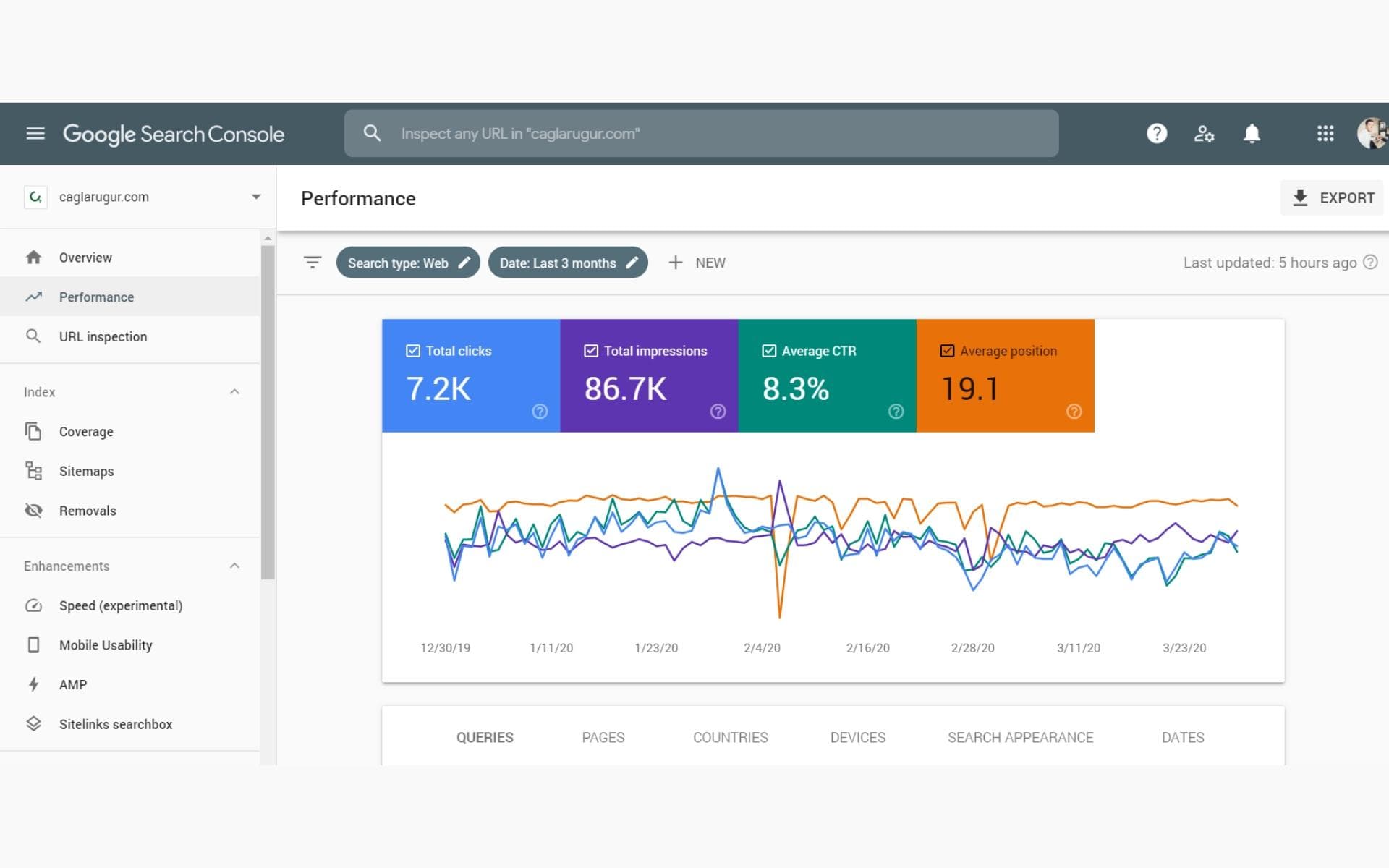Open the AMP enhancements report
The image size is (1389, 868).
(73, 684)
